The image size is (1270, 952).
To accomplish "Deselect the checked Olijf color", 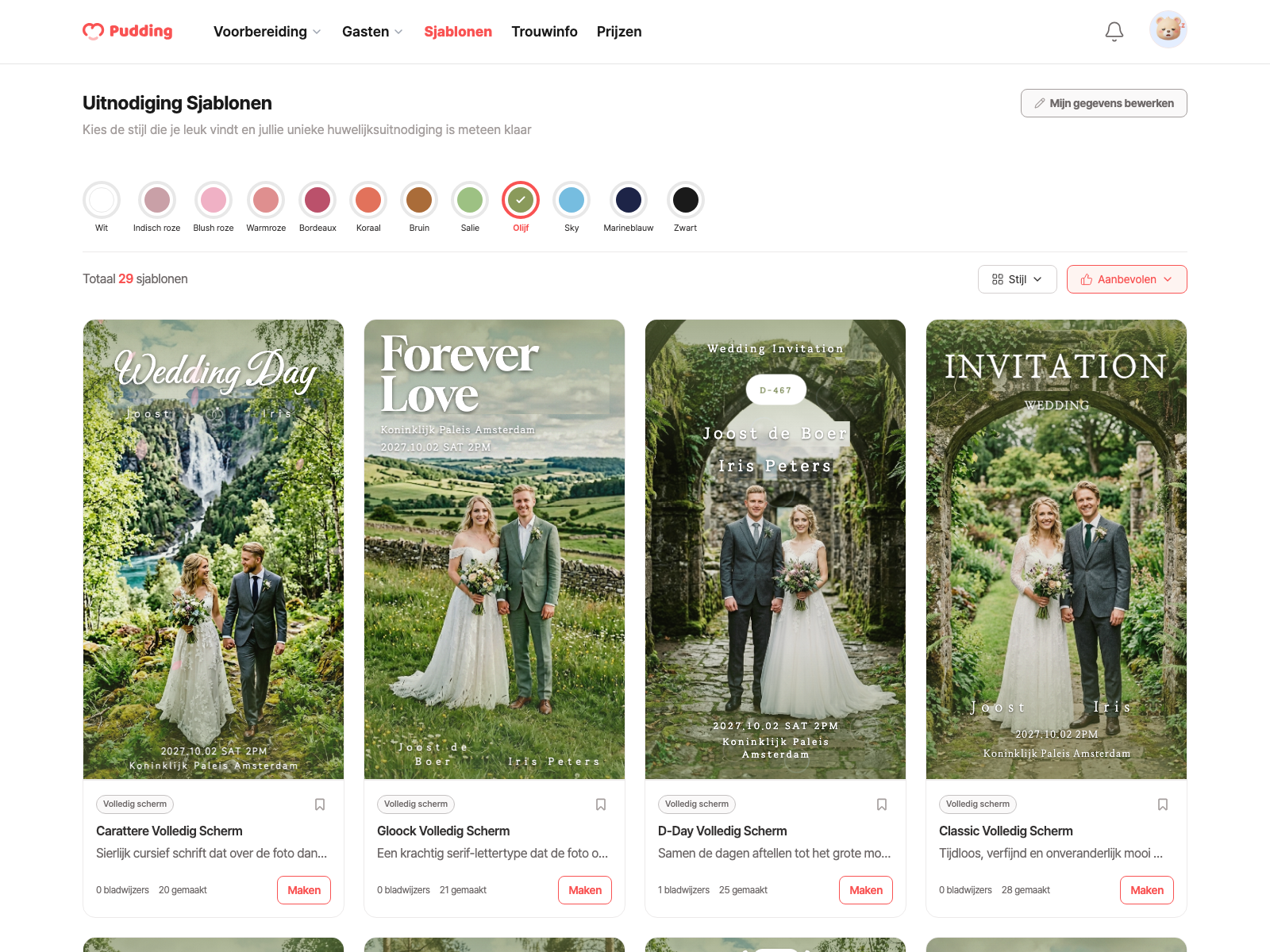I will [x=521, y=200].
